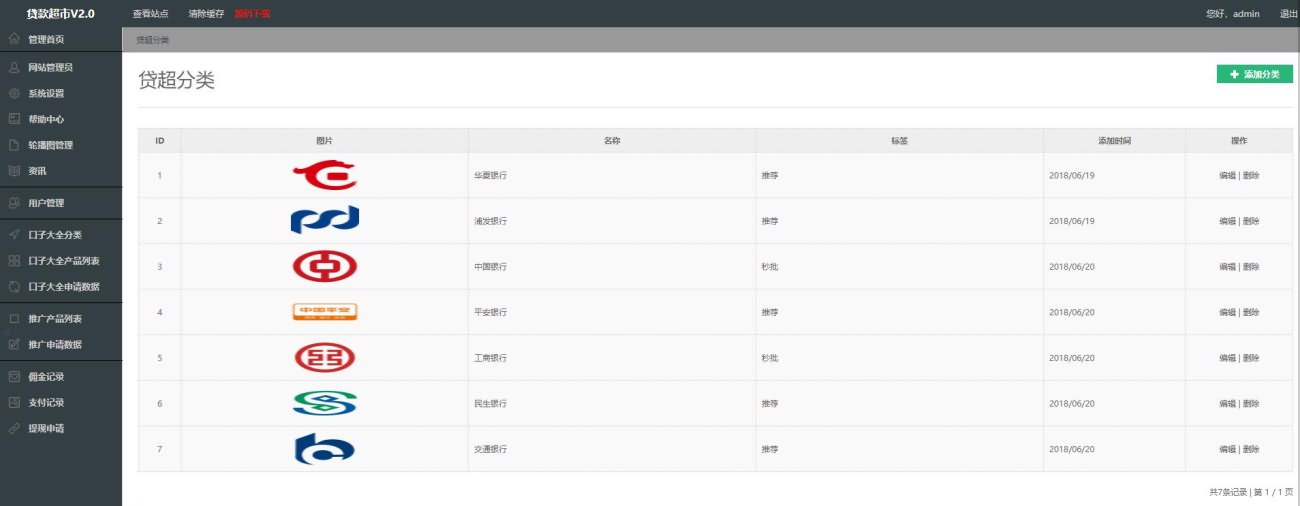Click the paper-plane icon beside 口子大全分类
The height and width of the screenshot is (506, 1300).
14,235
